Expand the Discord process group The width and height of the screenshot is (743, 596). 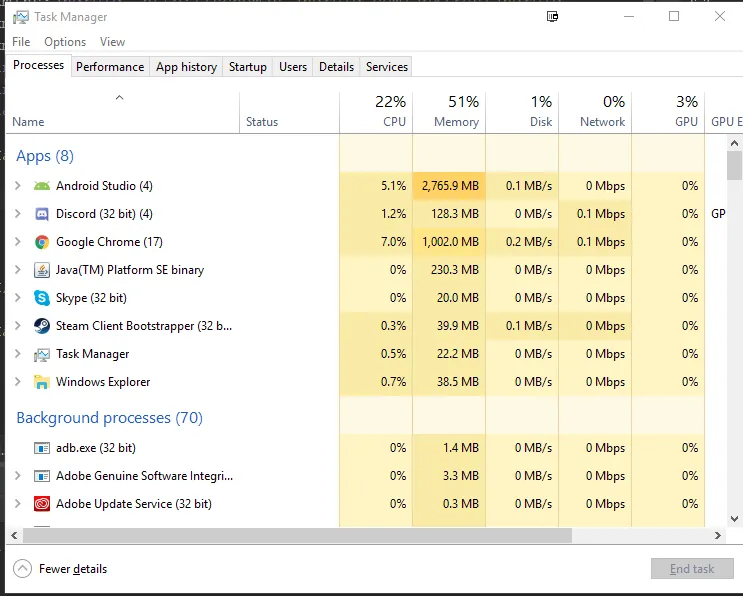click(x=18, y=214)
